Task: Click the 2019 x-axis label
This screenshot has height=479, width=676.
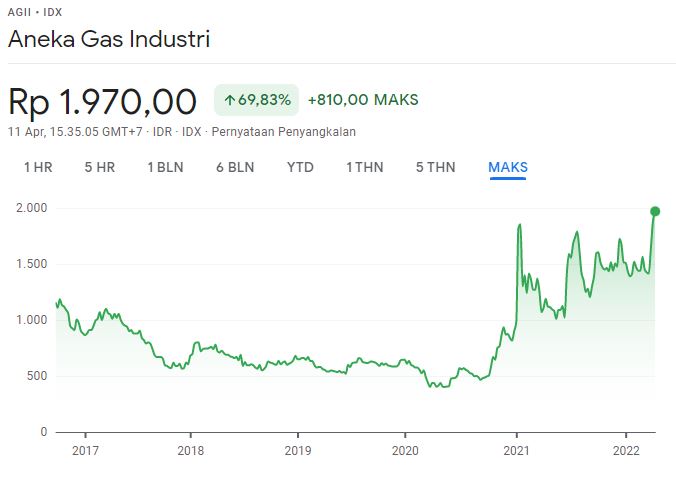Action: tap(297, 451)
